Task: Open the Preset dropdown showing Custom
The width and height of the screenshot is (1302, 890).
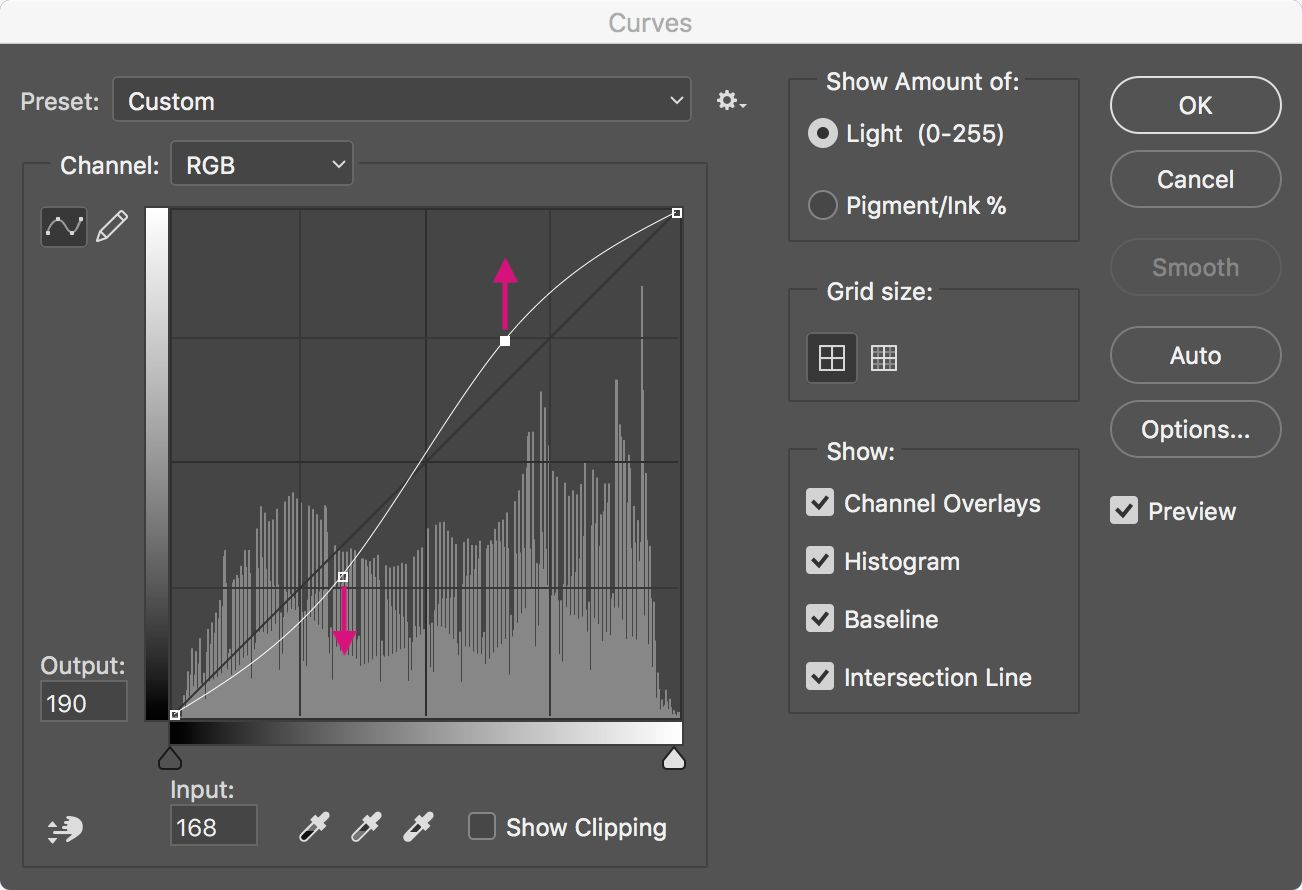Action: (402, 101)
